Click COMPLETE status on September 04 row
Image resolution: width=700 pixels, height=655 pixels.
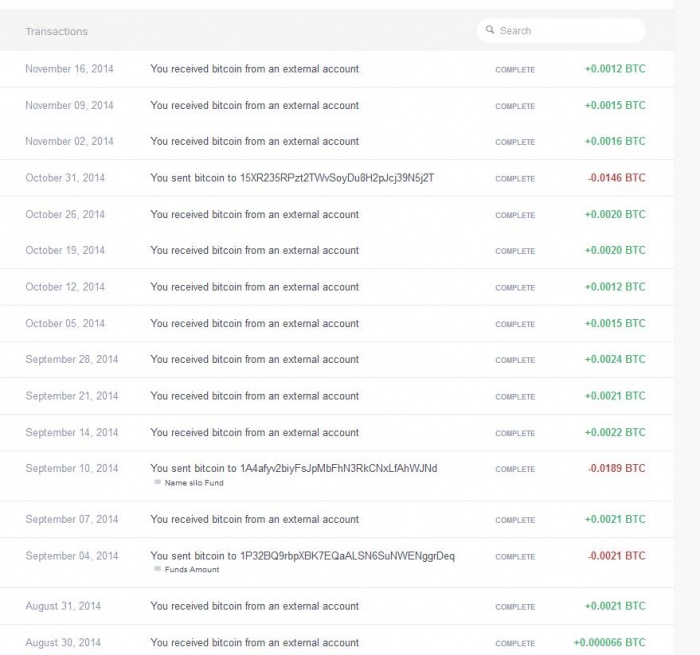pos(515,557)
